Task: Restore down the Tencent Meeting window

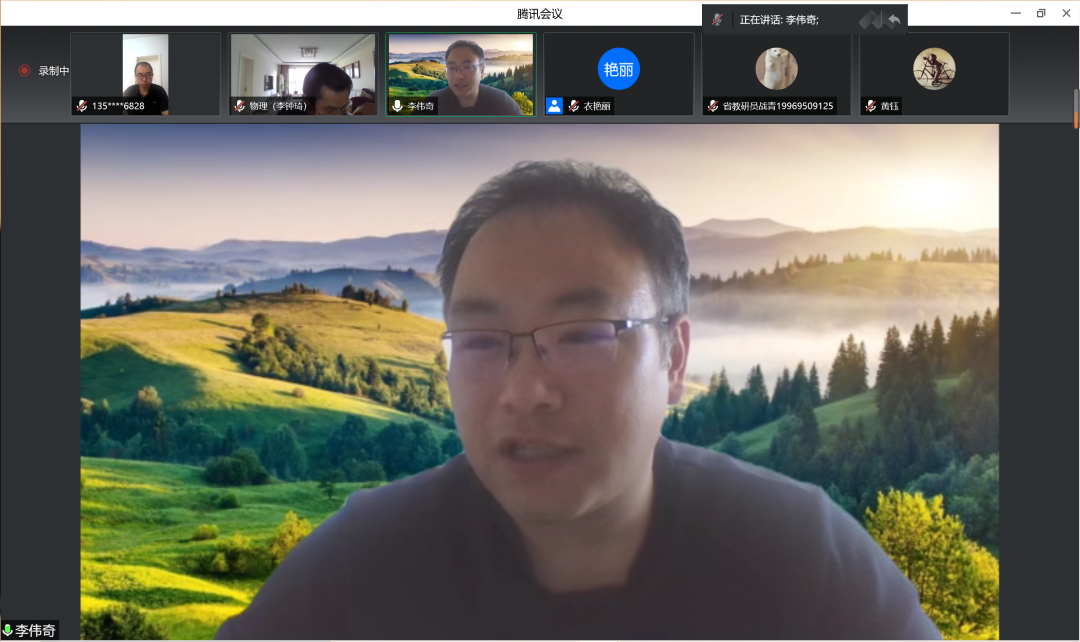Action: [x=1041, y=13]
